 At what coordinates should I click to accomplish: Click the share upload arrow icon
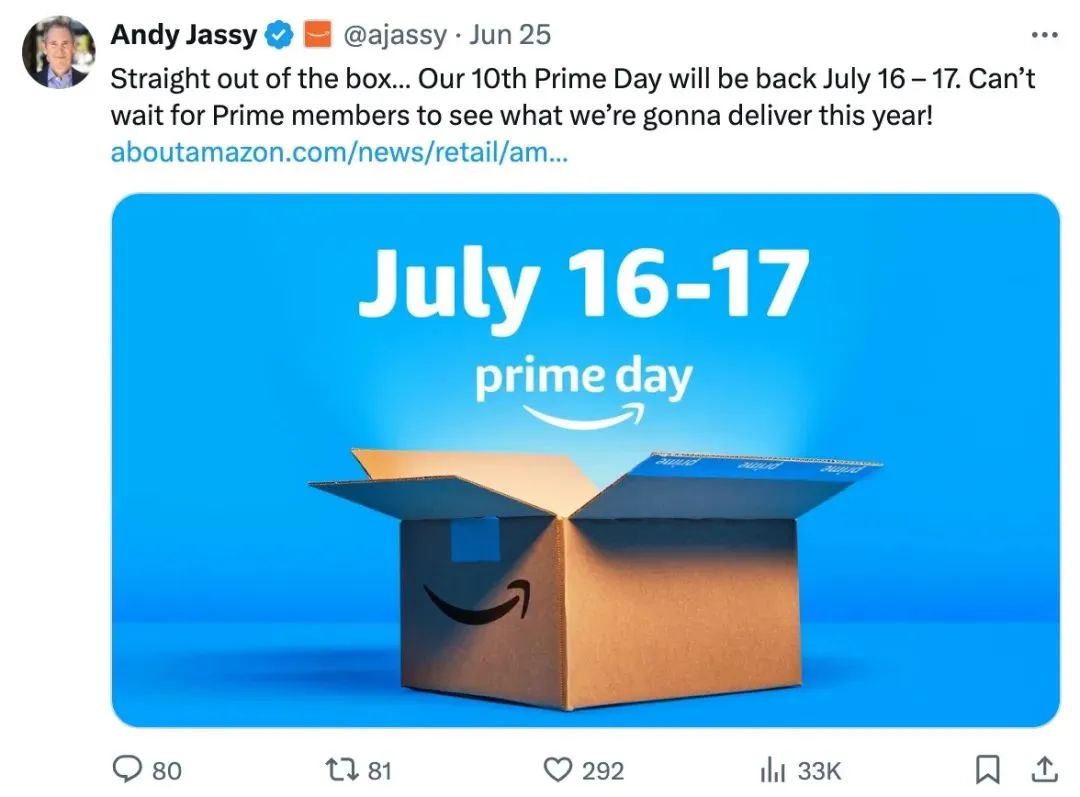tap(1044, 769)
